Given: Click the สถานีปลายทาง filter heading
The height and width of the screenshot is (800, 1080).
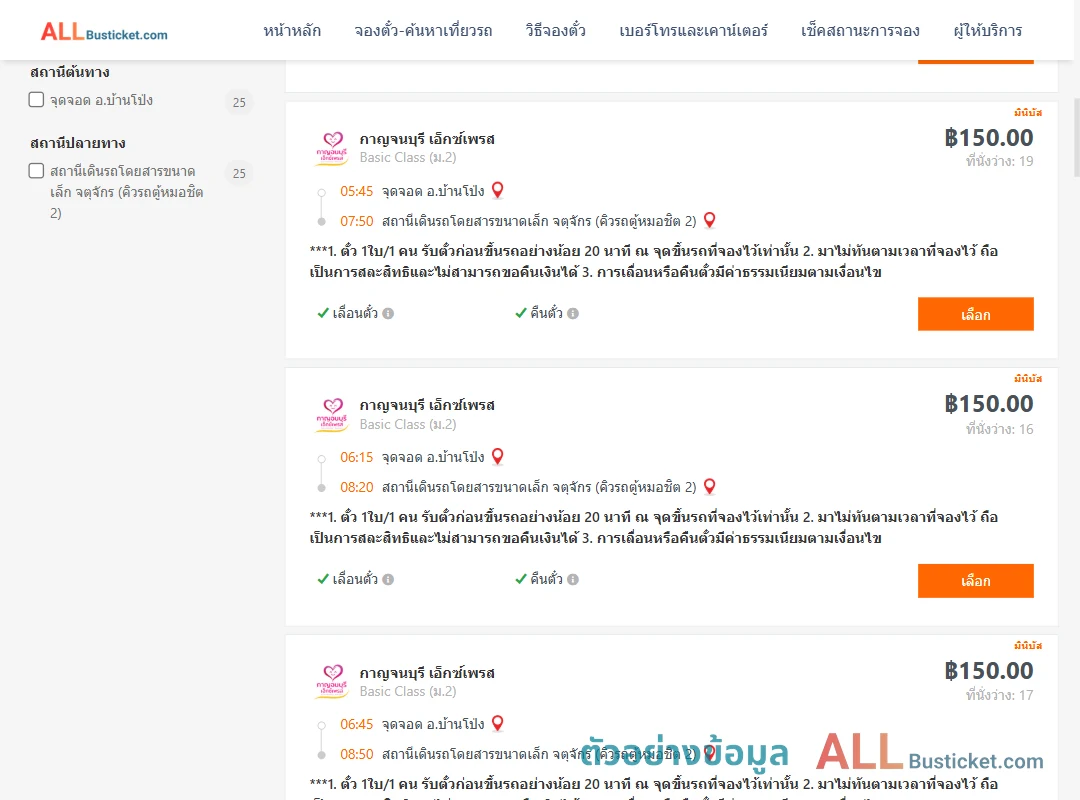Looking at the screenshot, I should [x=78, y=143].
